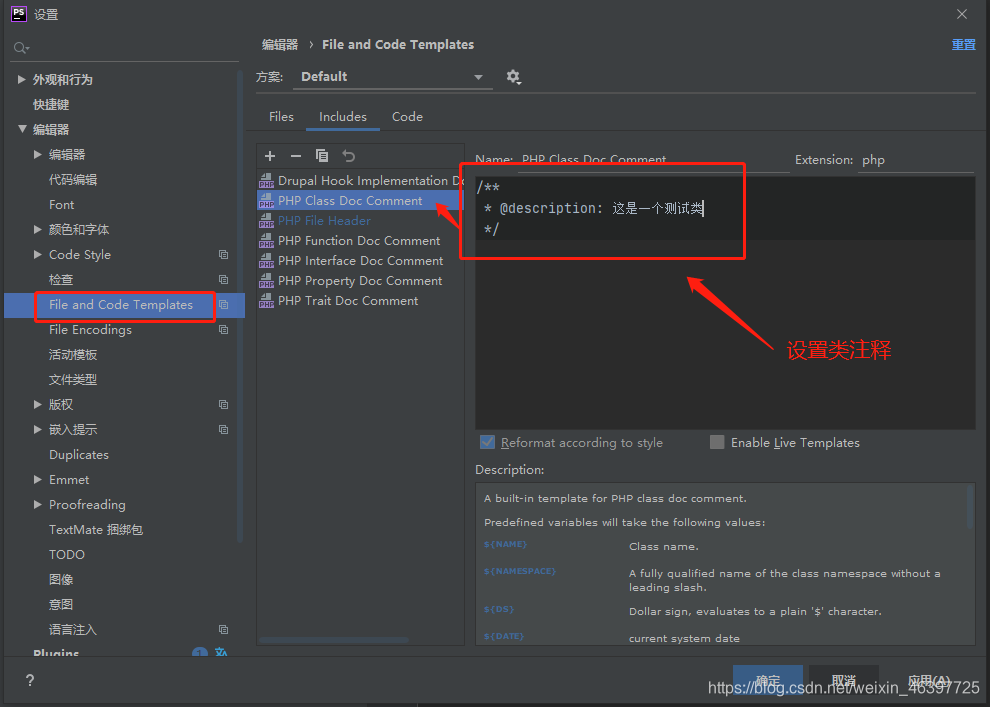The height and width of the screenshot is (707, 990).
Task: Open scheme options gear icon
Action: [513, 77]
